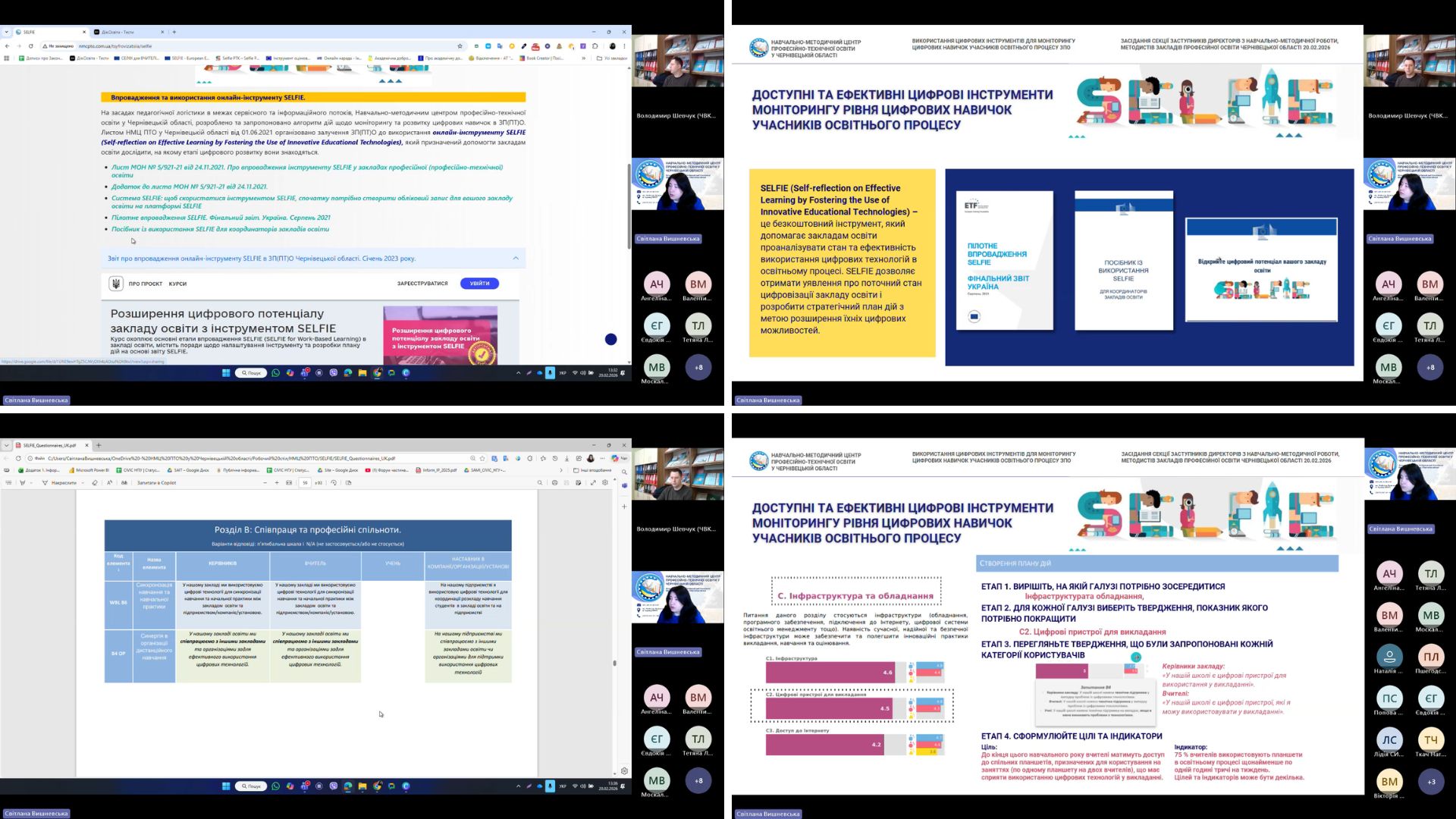Viewport: 1456px width, 819px height.
Task: Rotate the PDF page with the rotate icon
Action: point(334,482)
